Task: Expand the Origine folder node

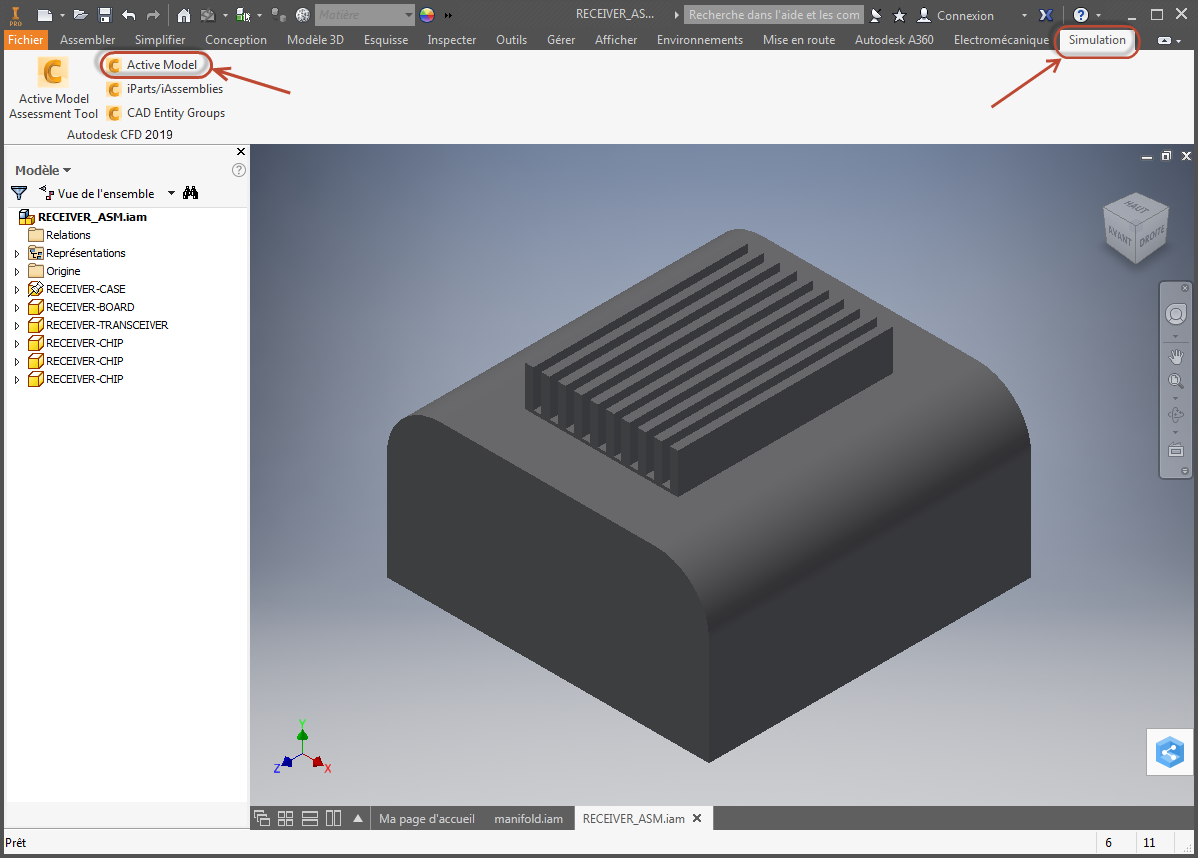Action: click(x=17, y=271)
